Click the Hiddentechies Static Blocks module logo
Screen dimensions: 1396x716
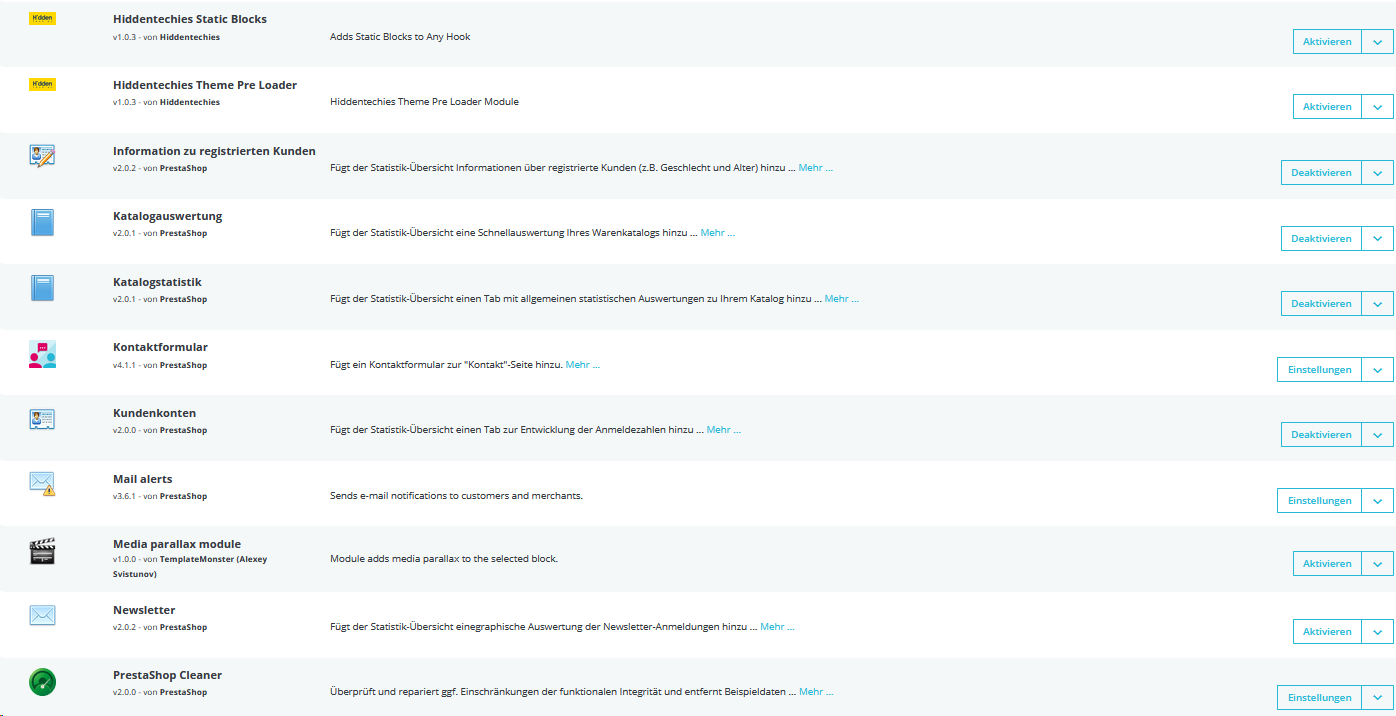42,19
